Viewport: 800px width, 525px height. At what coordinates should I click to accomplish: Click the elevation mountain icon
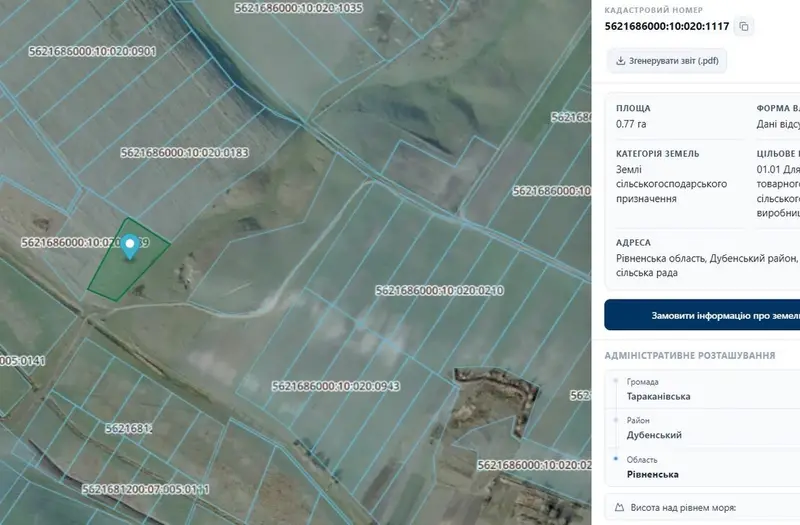click(x=619, y=508)
